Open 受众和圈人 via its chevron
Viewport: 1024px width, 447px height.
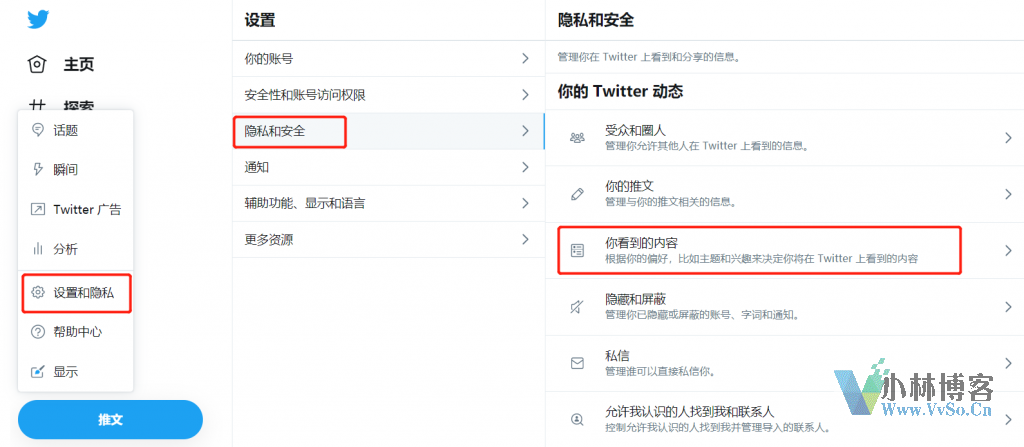tap(1008, 137)
